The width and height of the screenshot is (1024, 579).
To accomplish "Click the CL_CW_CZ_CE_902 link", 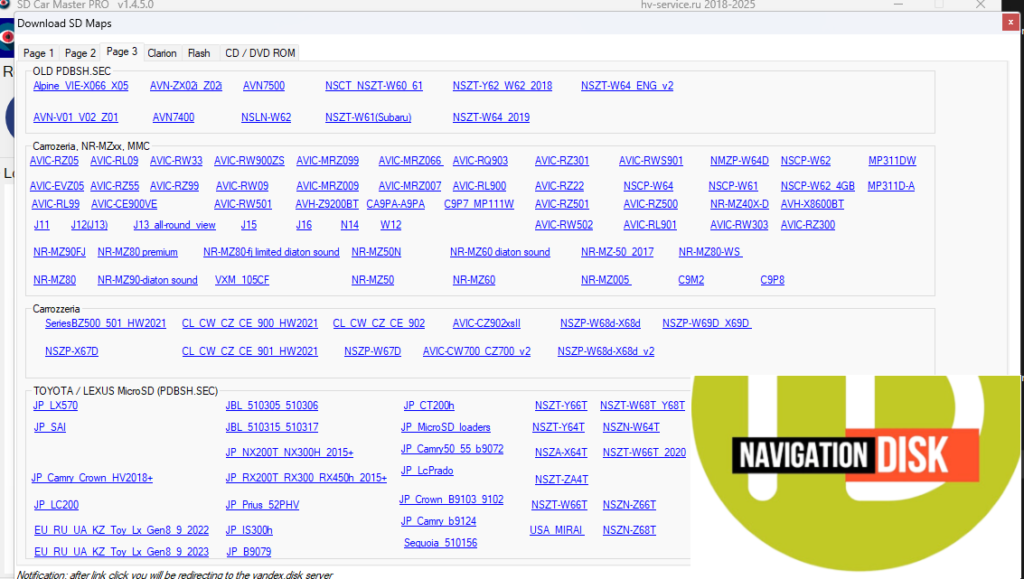I will (x=379, y=323).
